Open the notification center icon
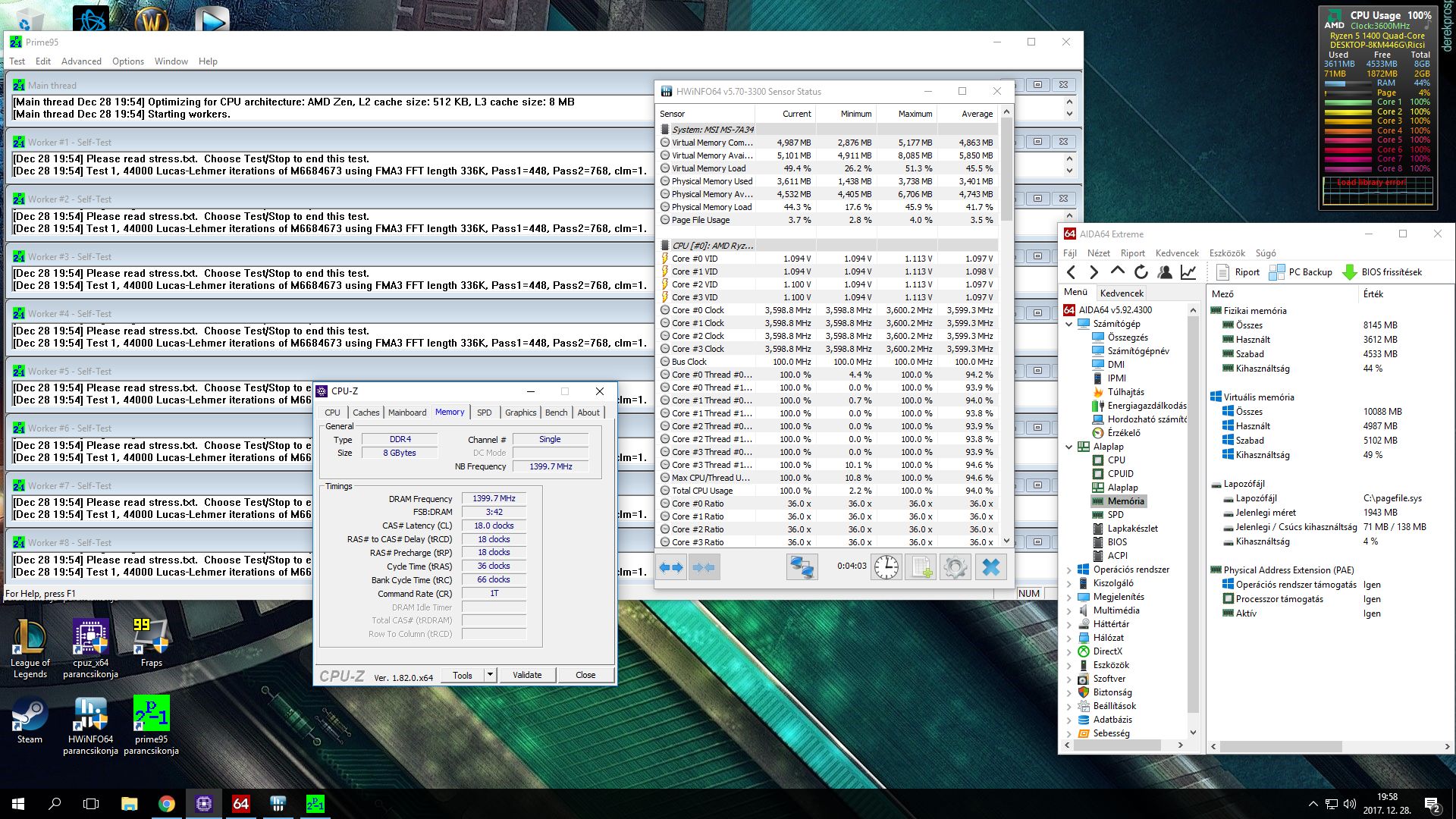The image size is (1456, 819). tap(1432, 804)
